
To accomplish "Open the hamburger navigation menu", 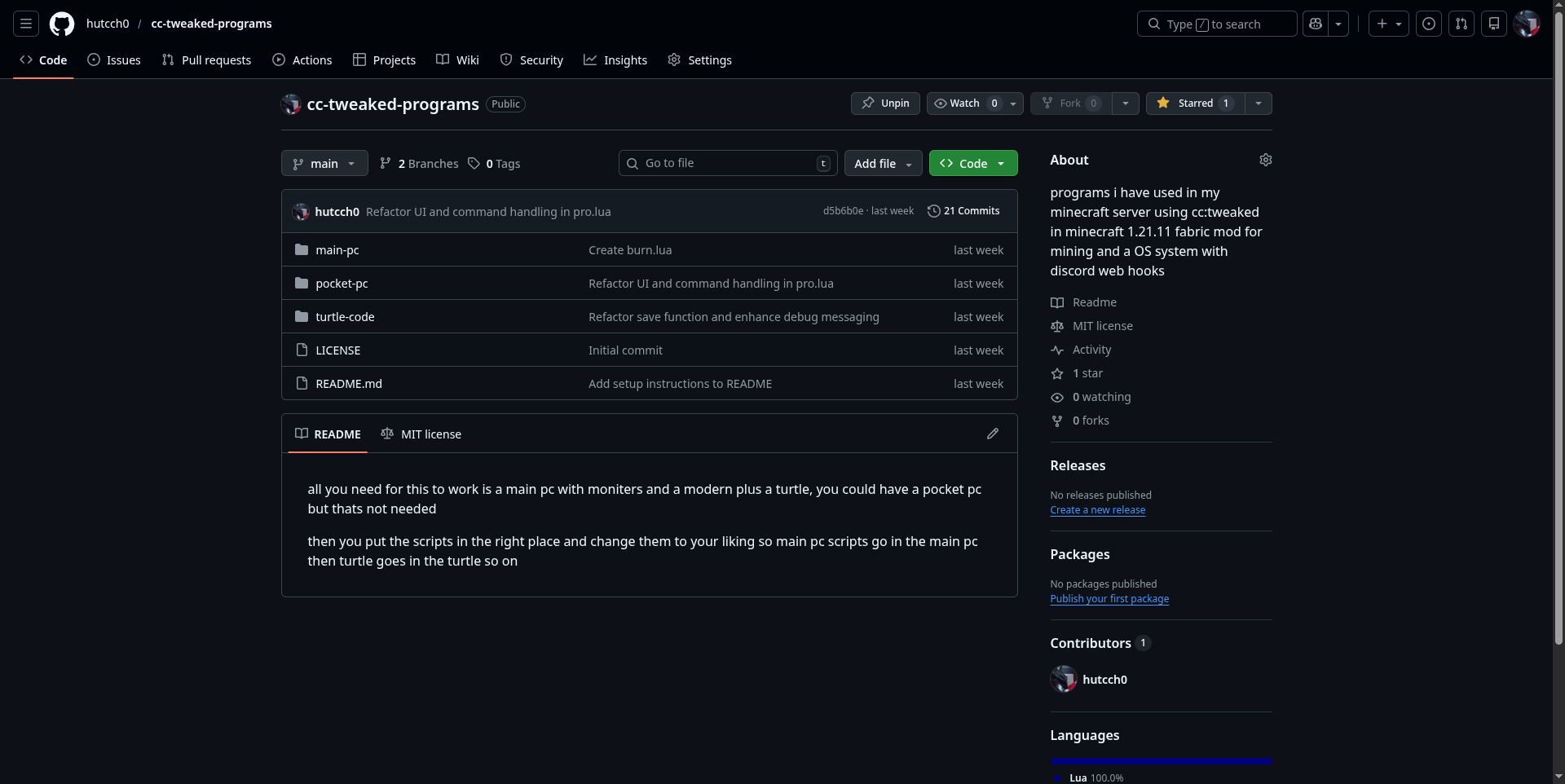I will tap(26, 24).
